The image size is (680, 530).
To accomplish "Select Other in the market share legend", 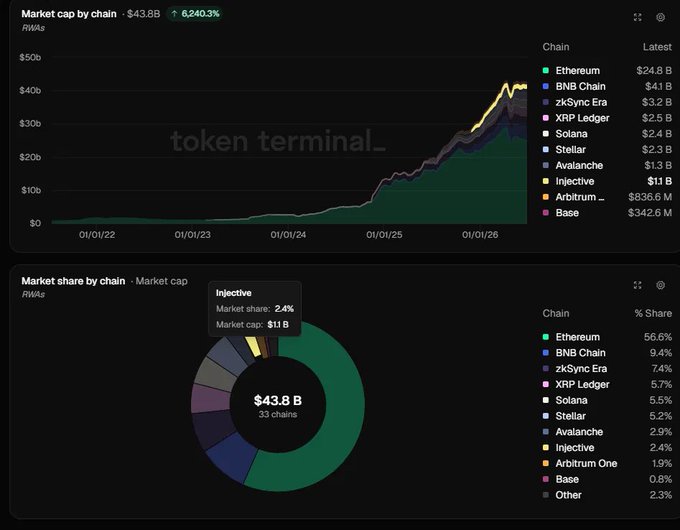I will point(568,495).
